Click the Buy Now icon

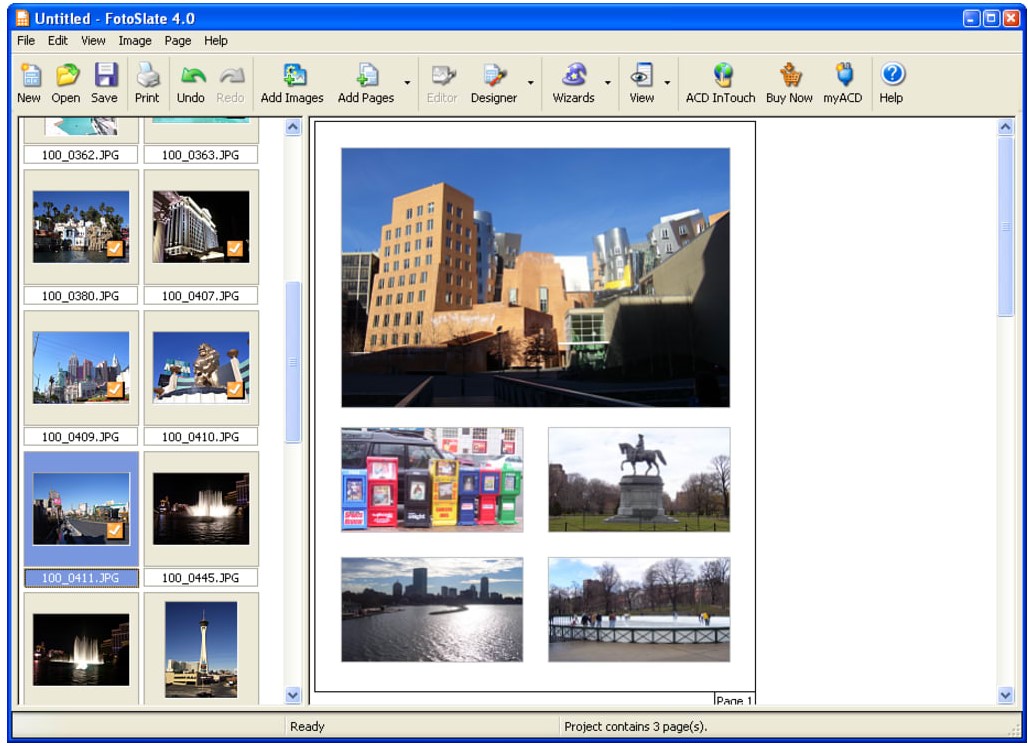click(789, 83)
